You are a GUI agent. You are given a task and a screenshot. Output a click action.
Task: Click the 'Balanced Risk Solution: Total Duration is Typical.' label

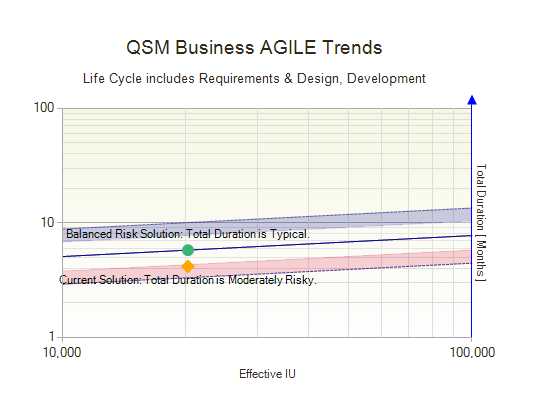pyautogui.click(x=188, y=234)
